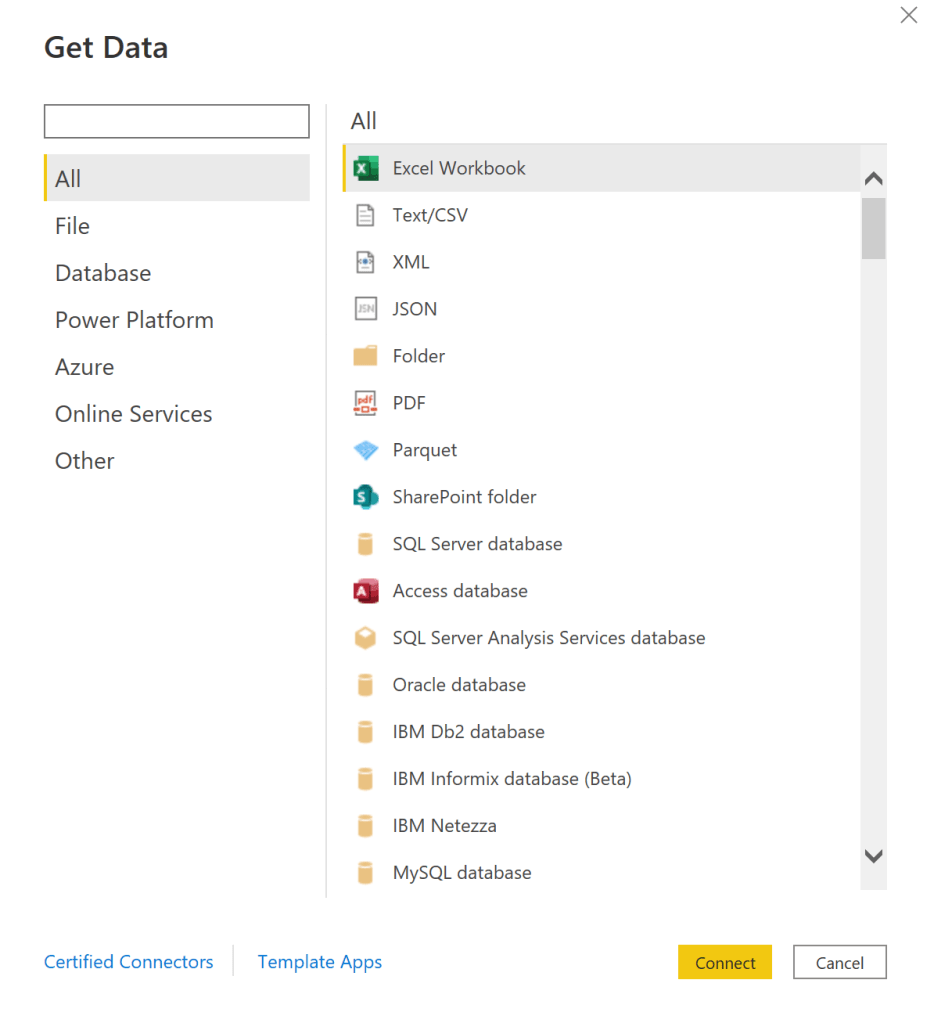Select the SharePoint folder icon
This screenshot has width=934, height=1023.
click(366, 497)
